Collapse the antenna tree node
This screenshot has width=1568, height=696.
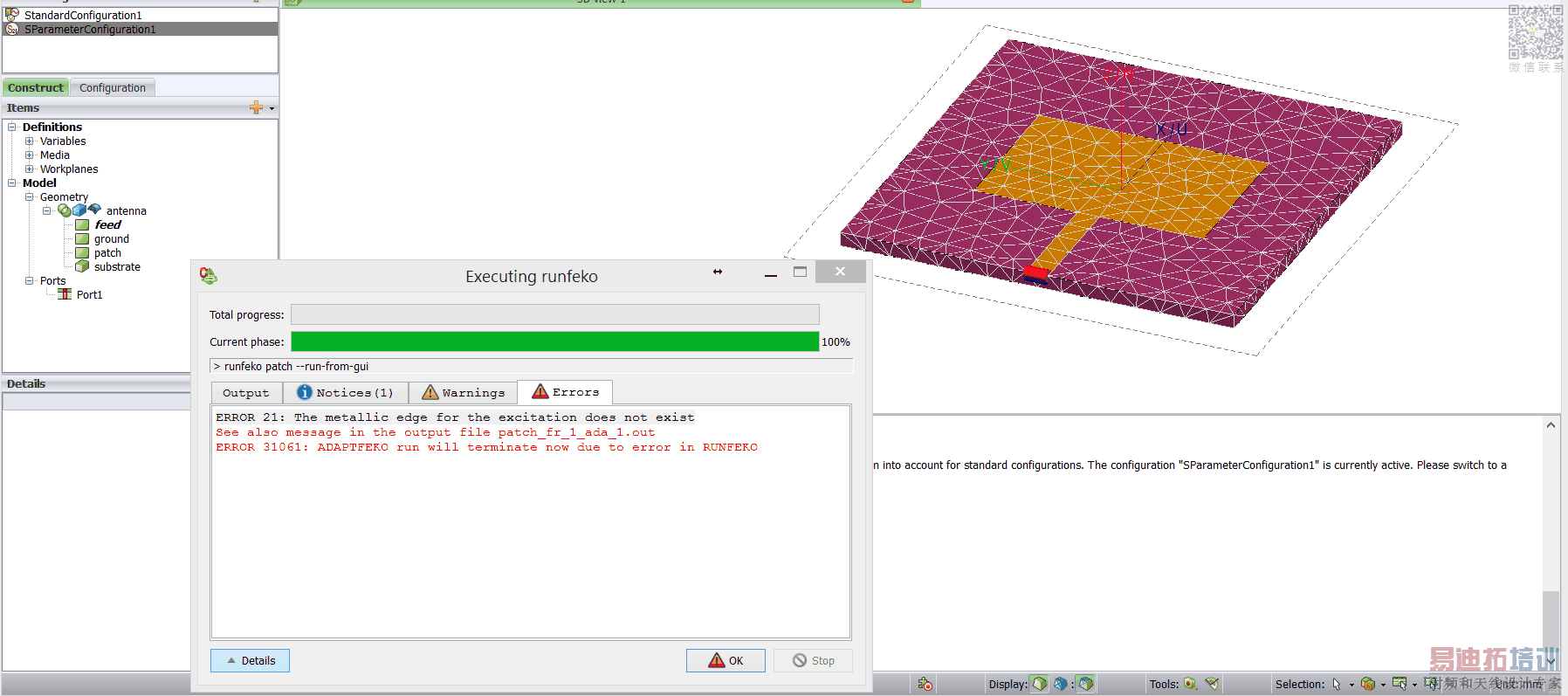pyautogui.click(x=47, y=210)
